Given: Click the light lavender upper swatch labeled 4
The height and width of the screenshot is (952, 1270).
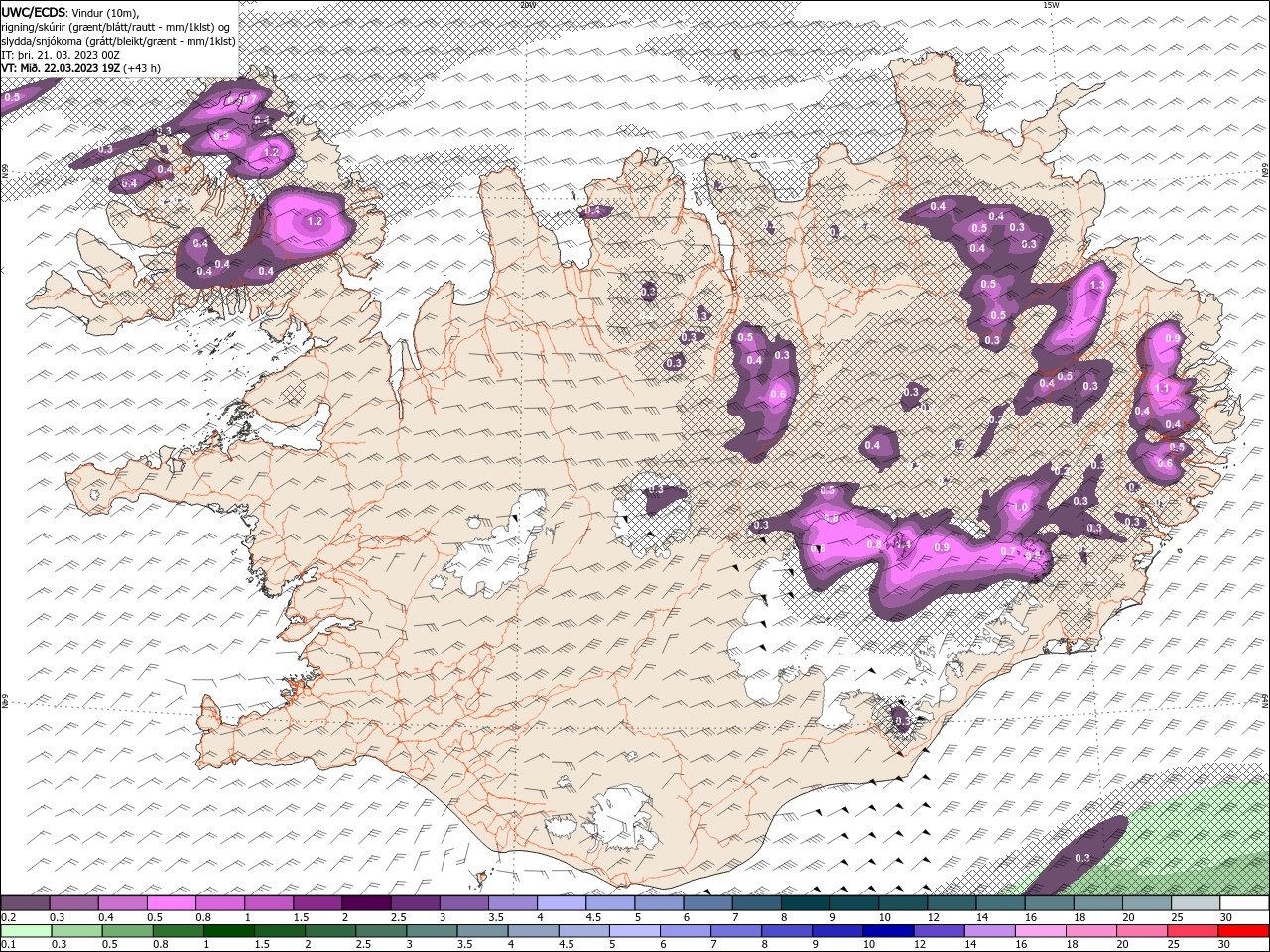Looking at the screenshot, I should (x=561, y=903).
